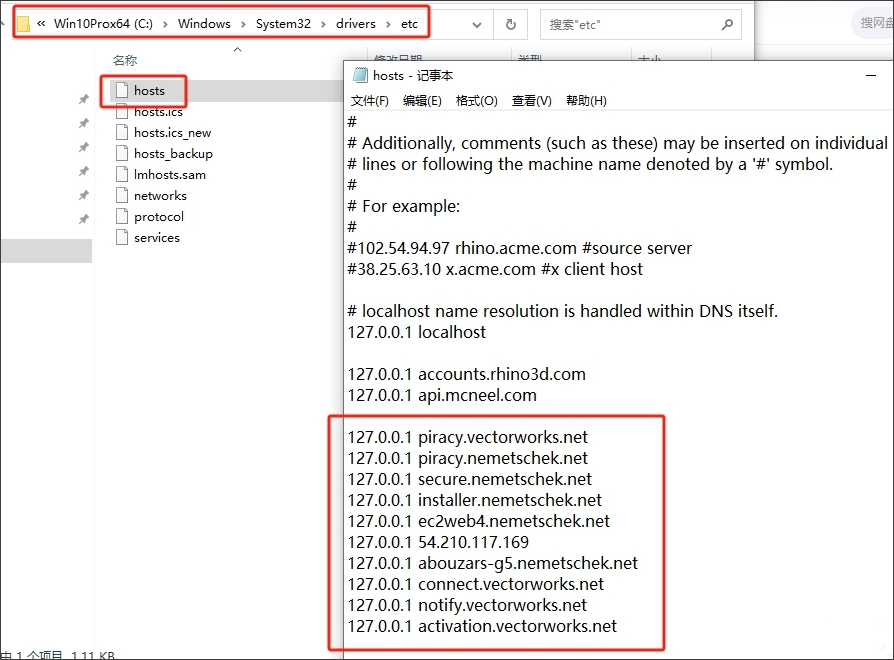Select the hosts.ics_new file

click(172, 133)
